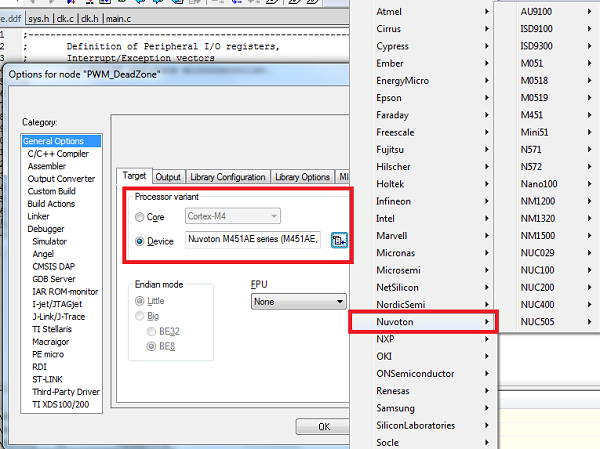Select the Core radio button
The width and height of the screenshot is (600, 449).
point(140,217)
